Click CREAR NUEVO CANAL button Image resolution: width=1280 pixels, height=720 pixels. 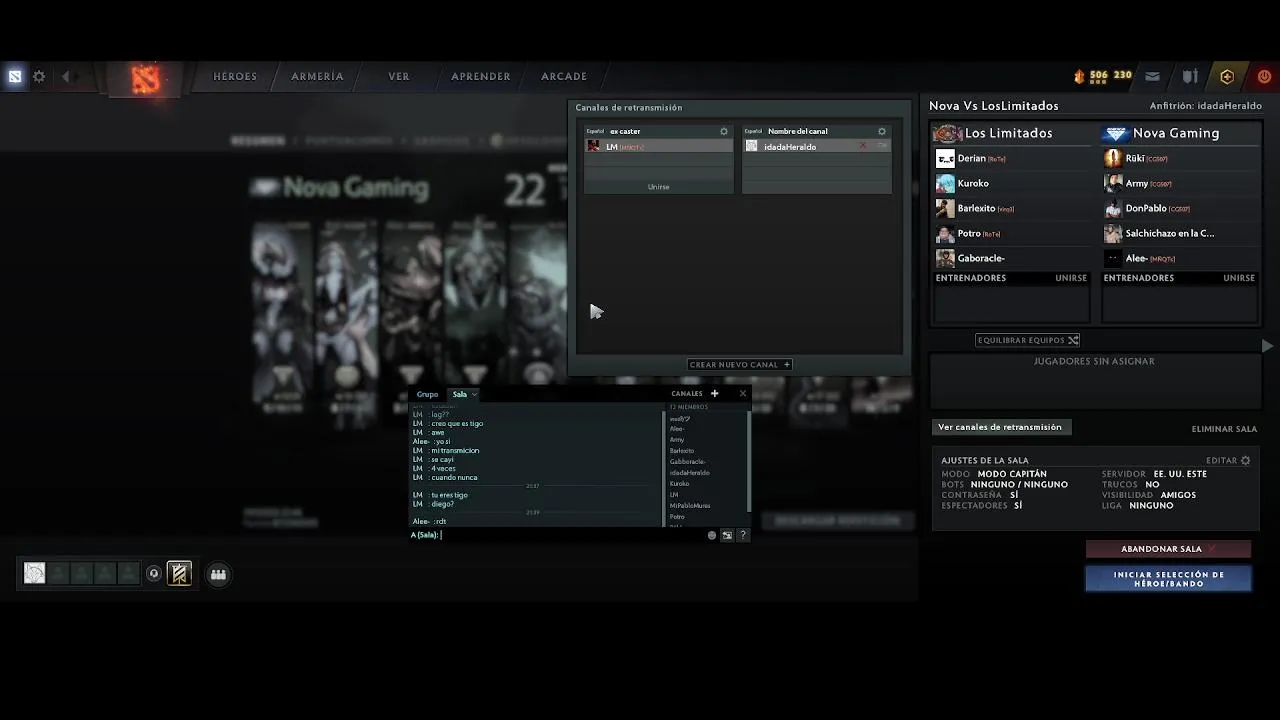(740, 365)
